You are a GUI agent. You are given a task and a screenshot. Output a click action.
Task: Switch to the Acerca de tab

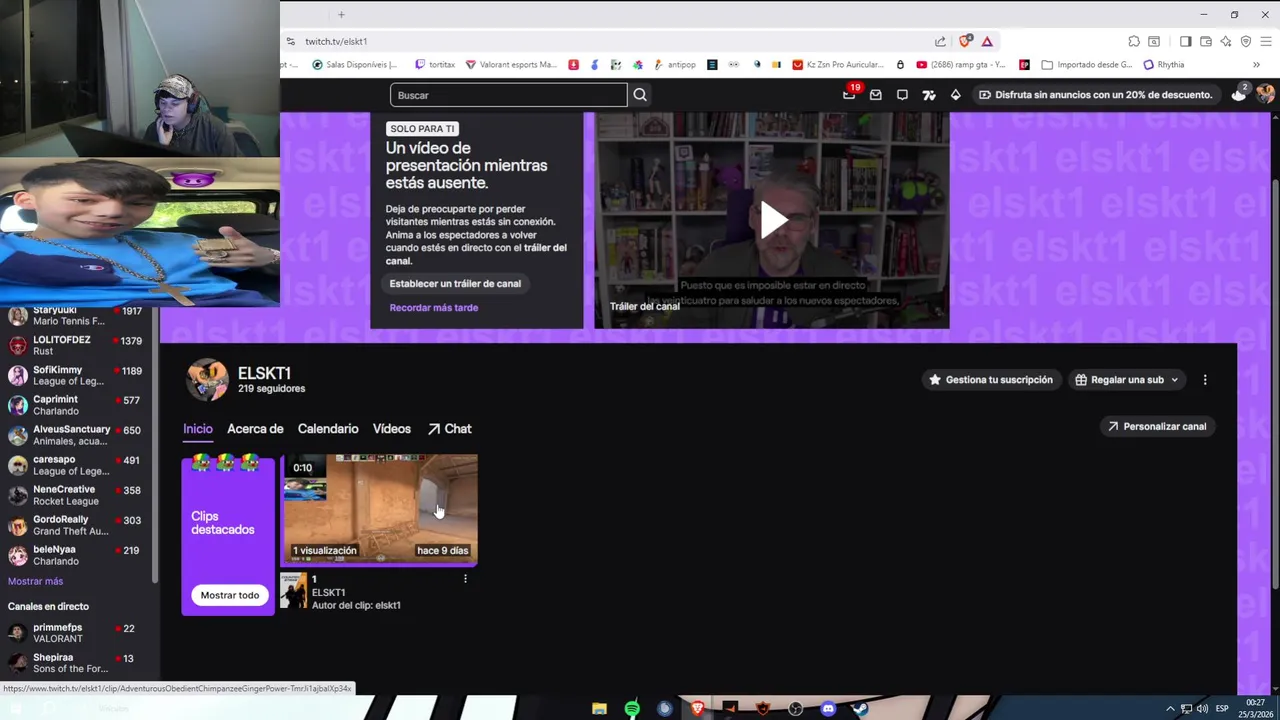tap(255, 428)
